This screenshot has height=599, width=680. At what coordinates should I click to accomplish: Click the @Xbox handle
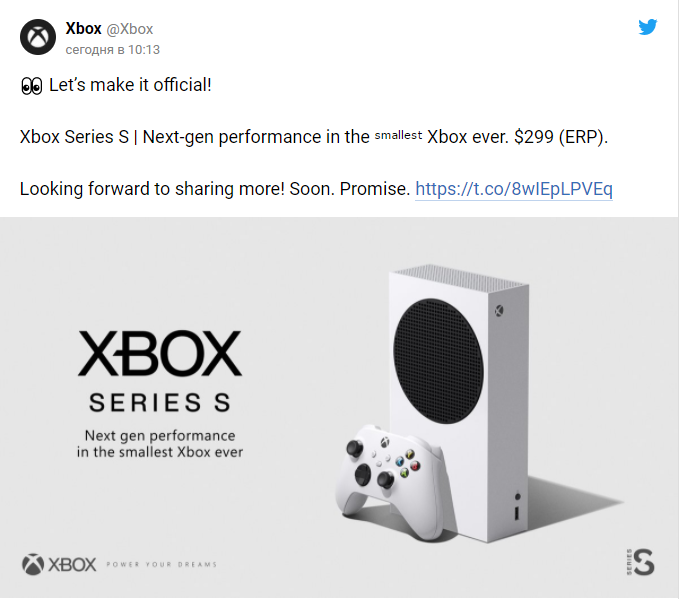pyautogui.click(x=130, y=28)
